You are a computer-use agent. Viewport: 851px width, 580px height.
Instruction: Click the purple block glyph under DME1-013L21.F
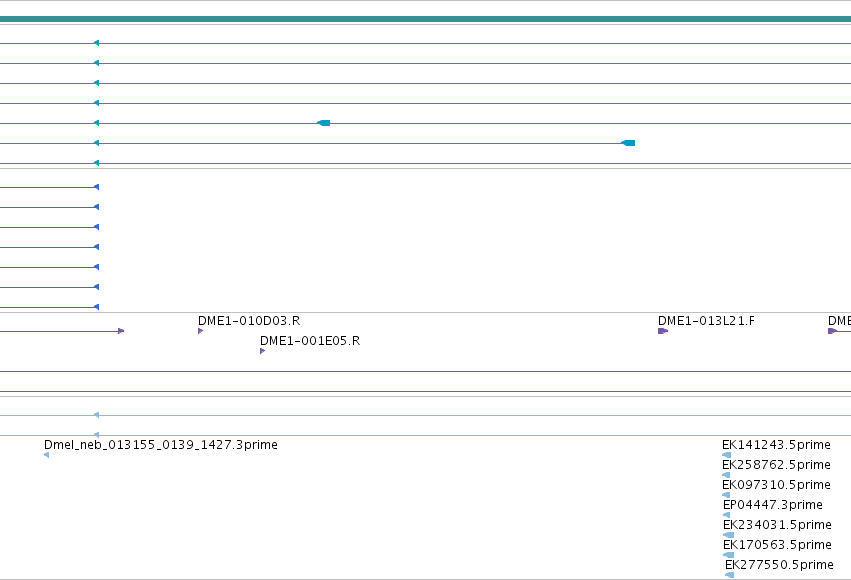[663, 331]
